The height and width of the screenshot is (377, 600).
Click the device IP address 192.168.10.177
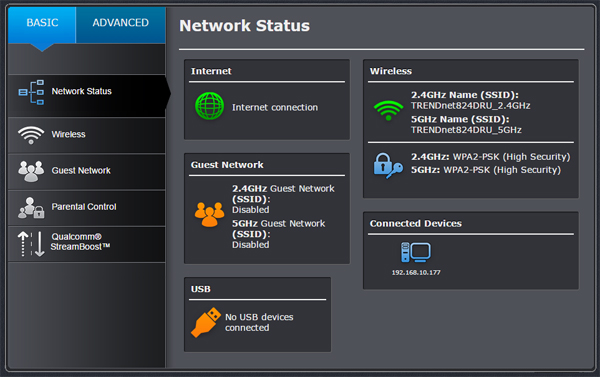(x=416, y=273)
